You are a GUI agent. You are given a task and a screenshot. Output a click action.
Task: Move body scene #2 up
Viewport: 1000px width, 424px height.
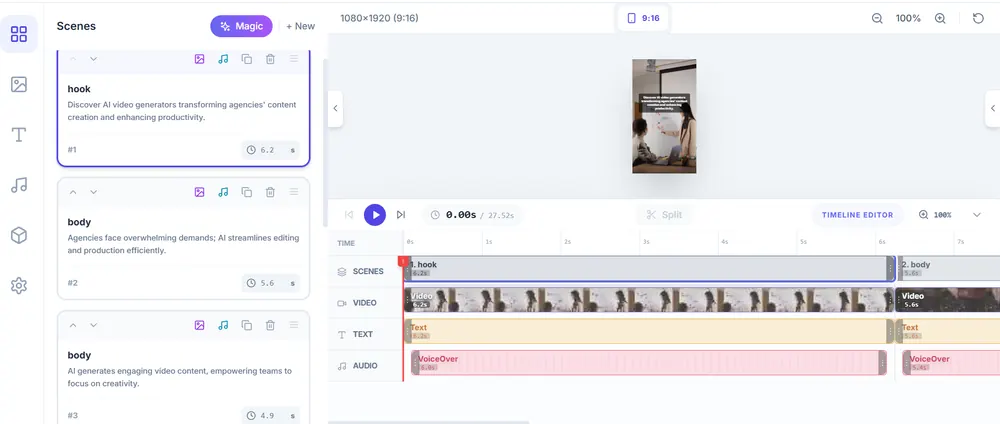click(x=73, y=192)
